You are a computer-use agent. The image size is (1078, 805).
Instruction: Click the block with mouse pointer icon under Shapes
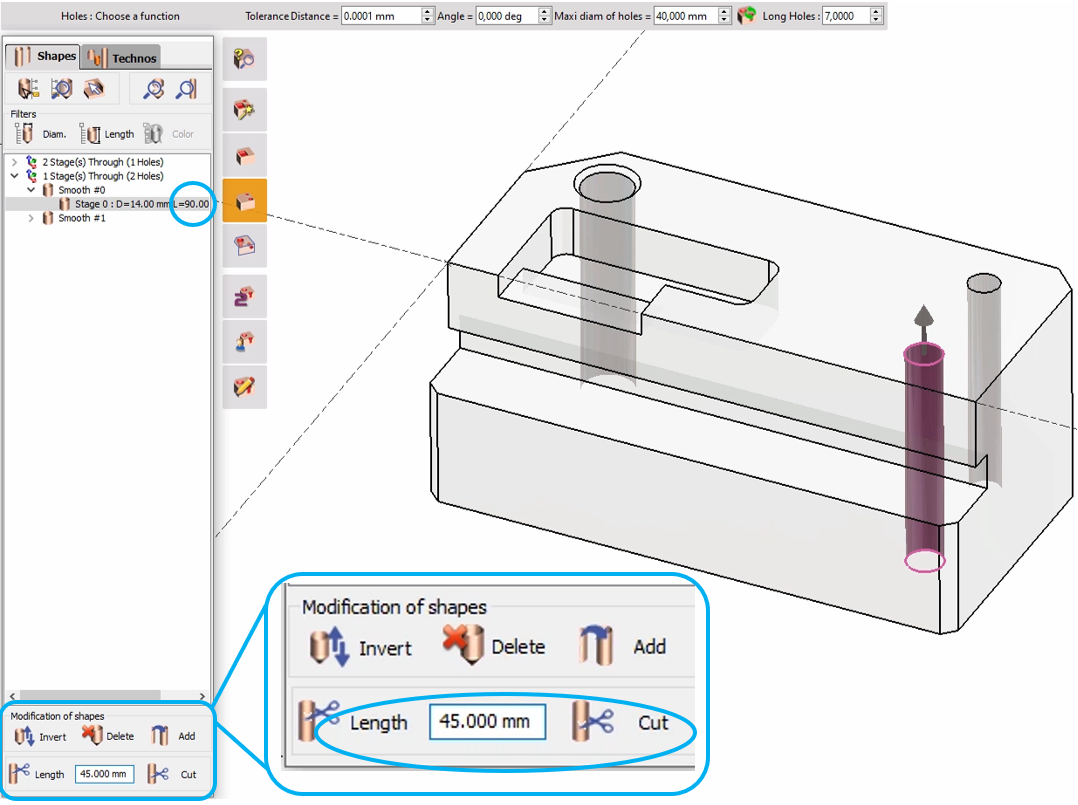(x=93, y=89)
